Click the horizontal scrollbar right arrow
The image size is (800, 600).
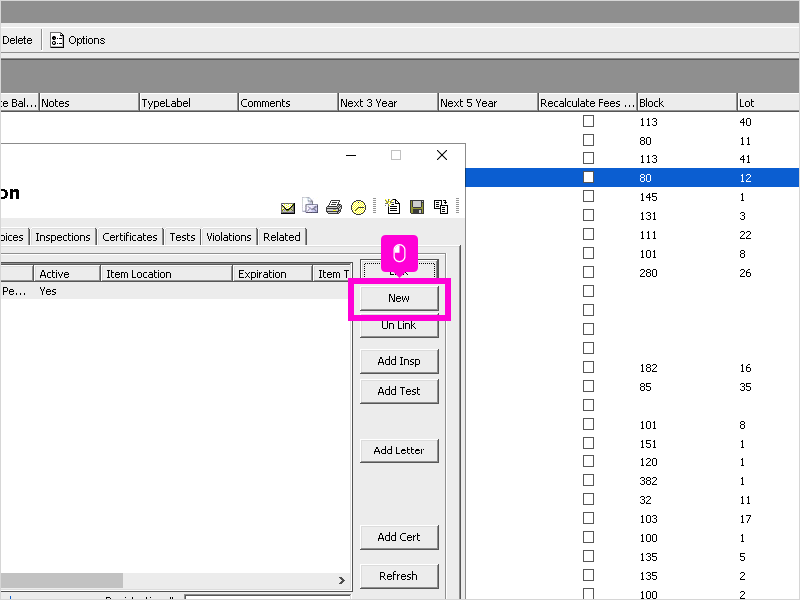click(x=342, y=581)
